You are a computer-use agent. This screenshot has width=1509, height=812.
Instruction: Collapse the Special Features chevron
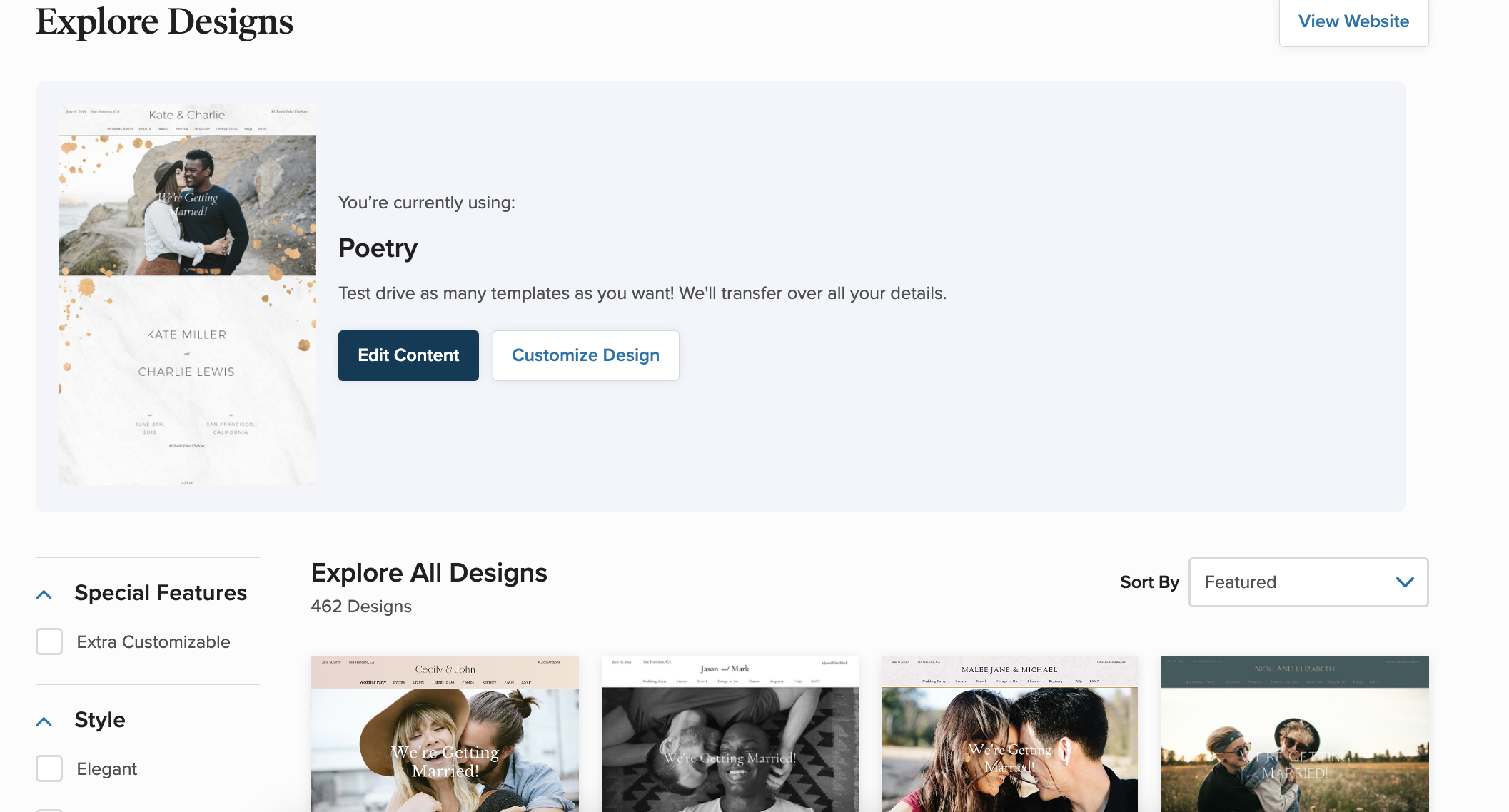pos(44,594)
